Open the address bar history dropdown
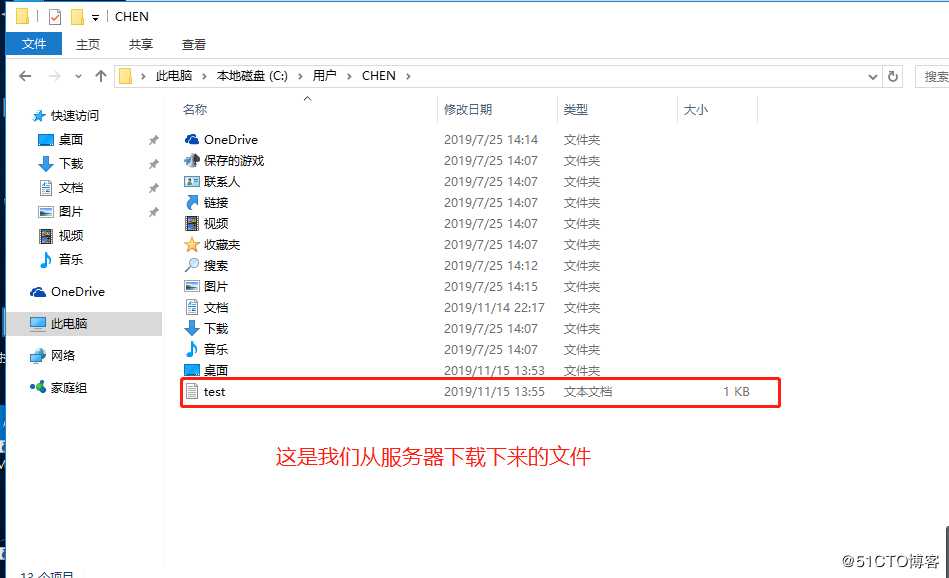The width and height of the screenshot is (949, 578). pyautogui.click(x=872, y=77)
